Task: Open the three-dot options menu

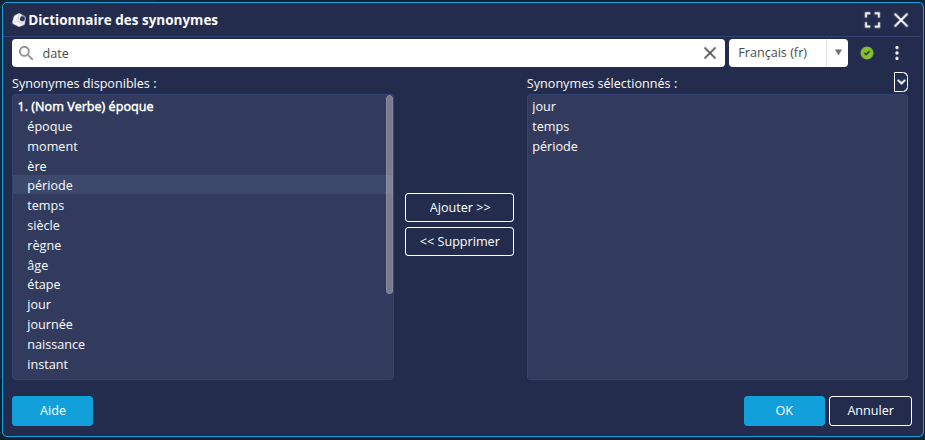Action: coord(897,53)
